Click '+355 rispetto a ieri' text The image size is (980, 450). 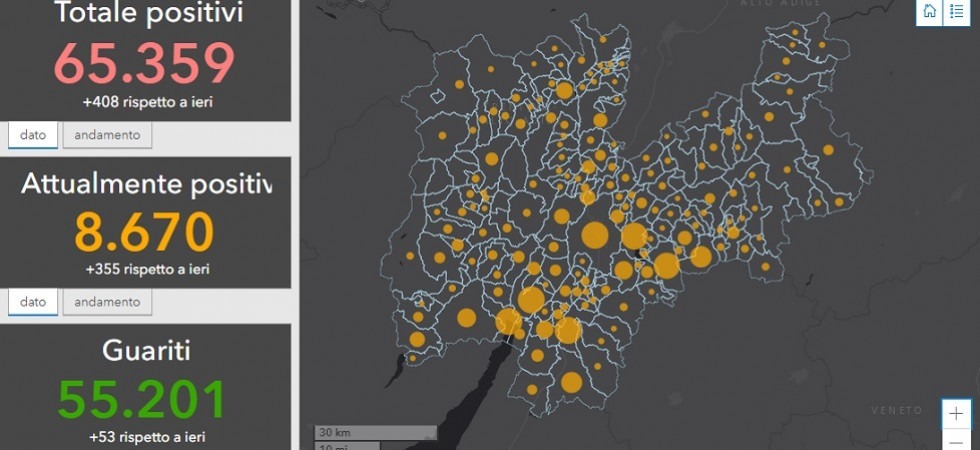click(148, 269)
